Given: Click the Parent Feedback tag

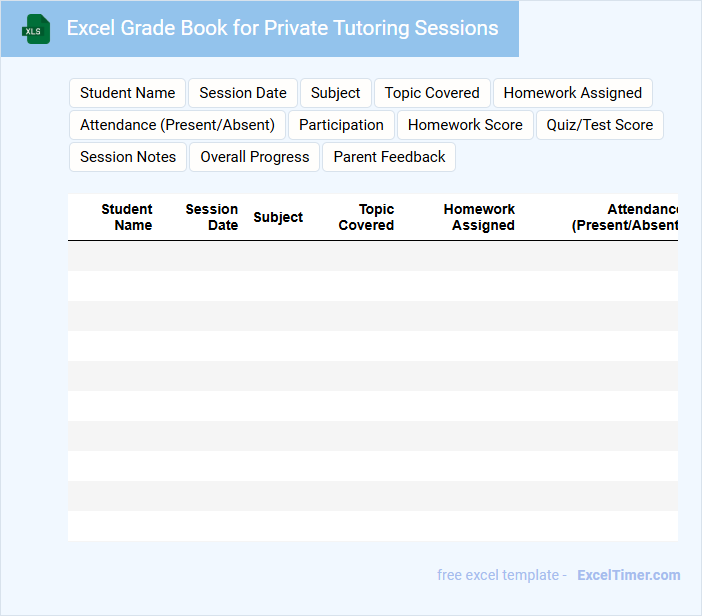Looking at the screenshot, I should tap(389, 157).
